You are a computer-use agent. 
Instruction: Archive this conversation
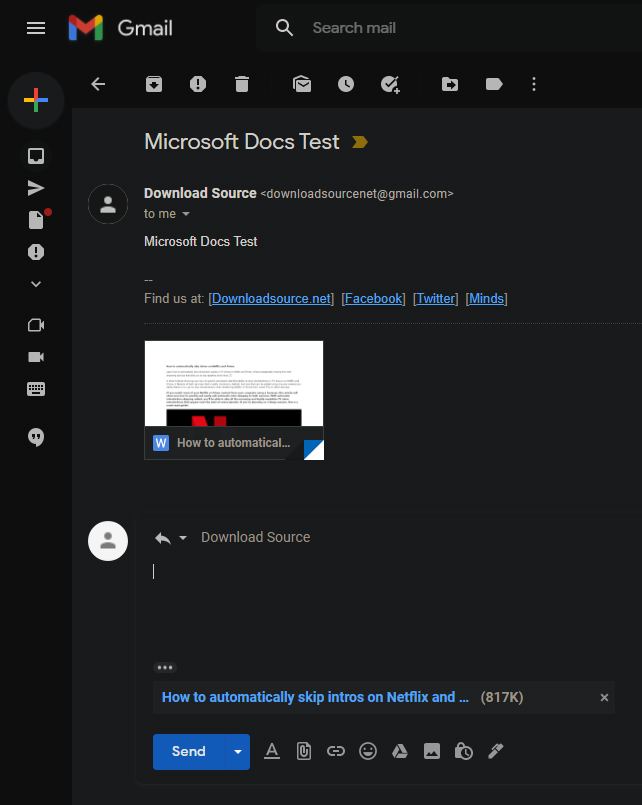pos(154,84)
